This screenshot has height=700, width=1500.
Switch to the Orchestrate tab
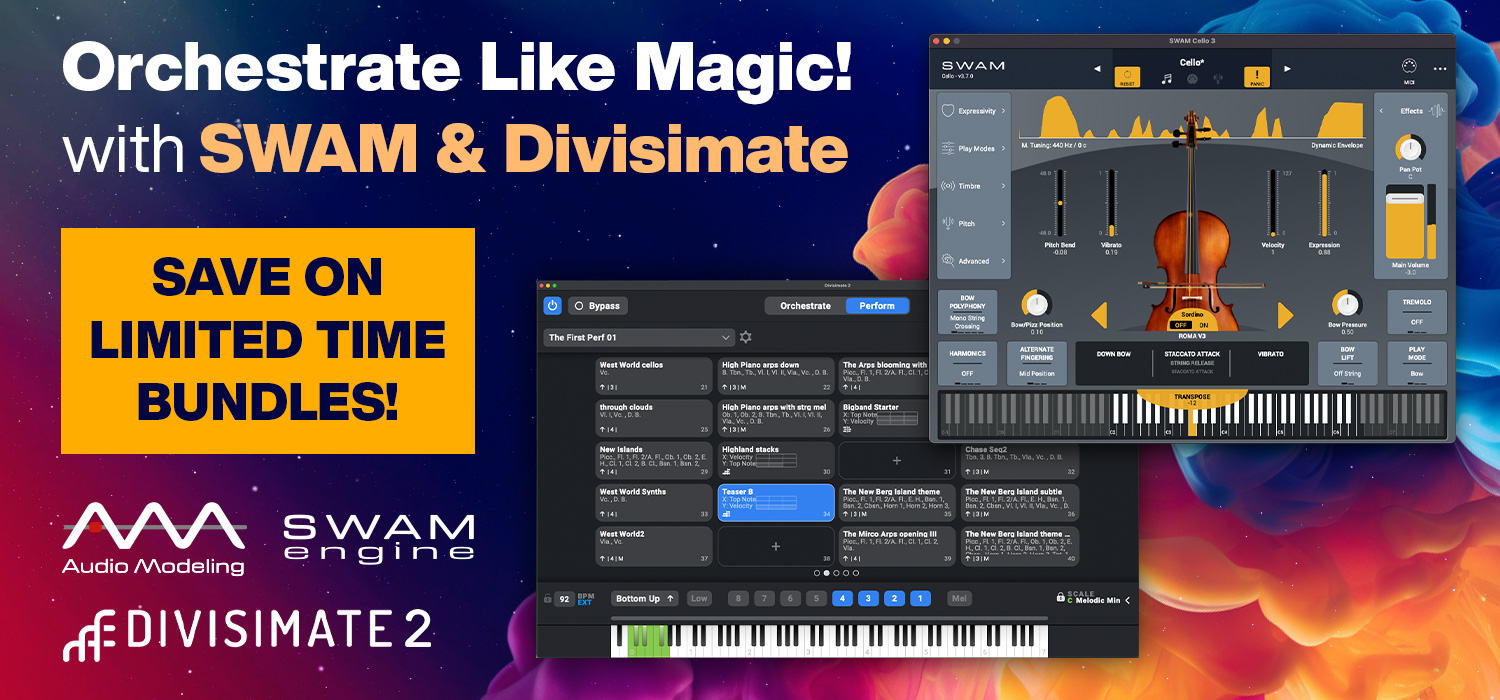[x=805, y=306]
